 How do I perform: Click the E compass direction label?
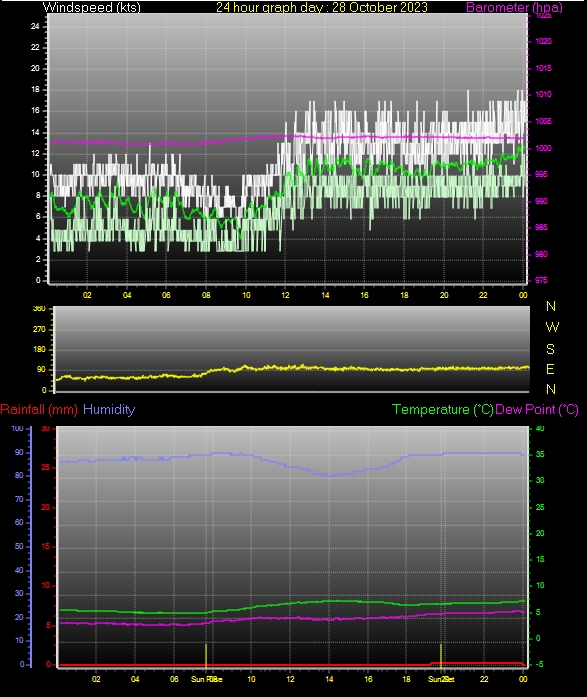click(550, 369)
